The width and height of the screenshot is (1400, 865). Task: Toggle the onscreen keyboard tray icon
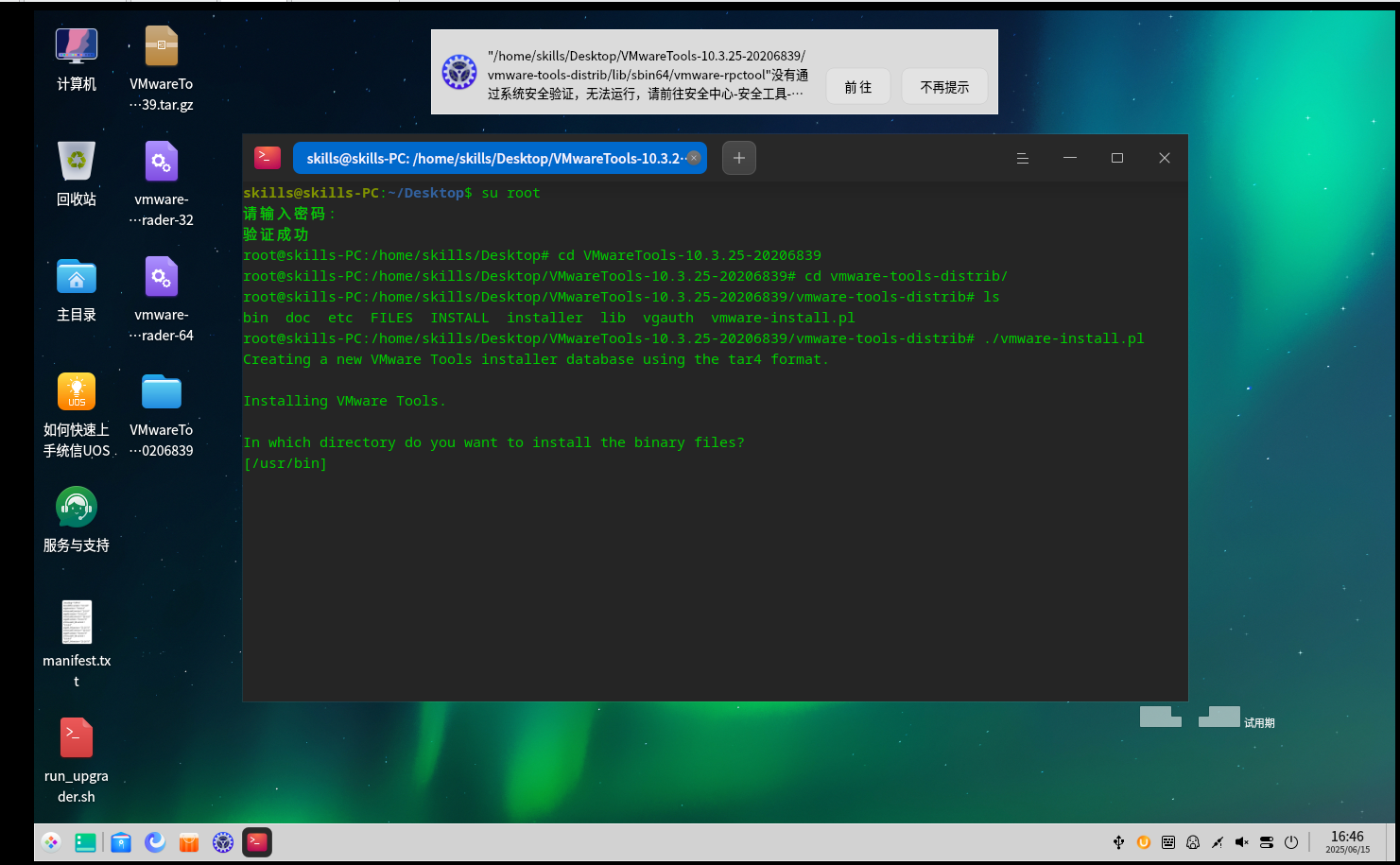click(1167, 842)
